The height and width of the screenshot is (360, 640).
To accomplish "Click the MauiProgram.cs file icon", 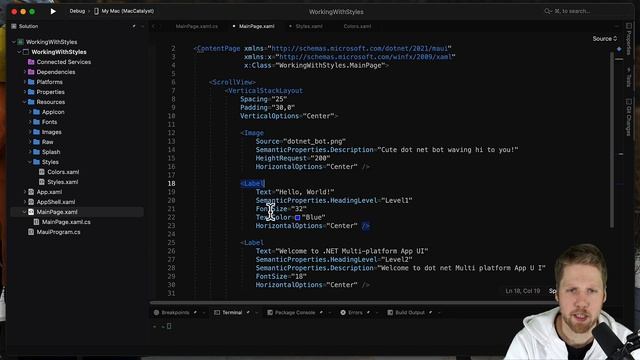I will (x=31, y=232).
